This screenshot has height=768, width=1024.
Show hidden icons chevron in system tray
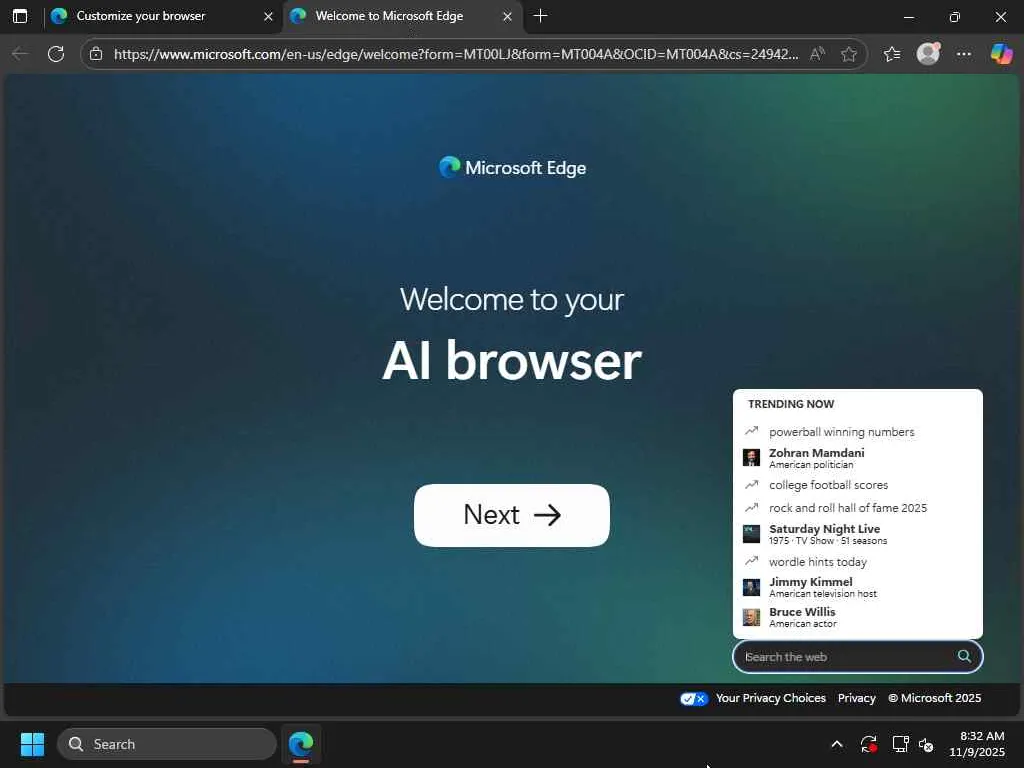click(x=837, y=744)
